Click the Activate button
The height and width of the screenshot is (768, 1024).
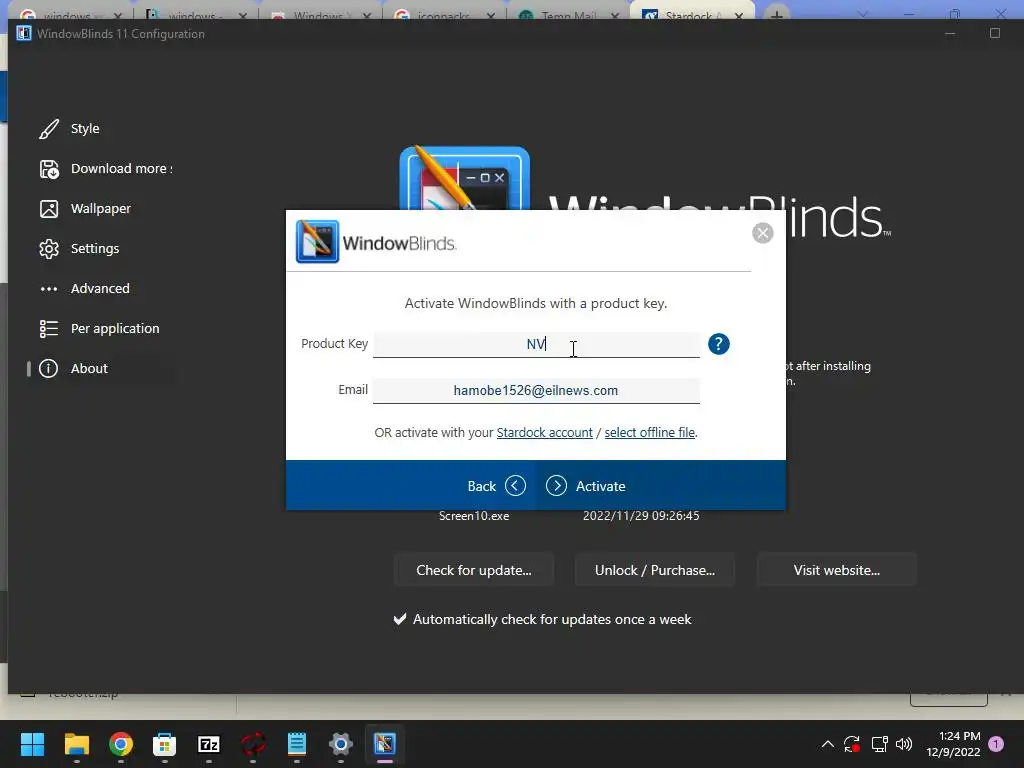[585, 486]
